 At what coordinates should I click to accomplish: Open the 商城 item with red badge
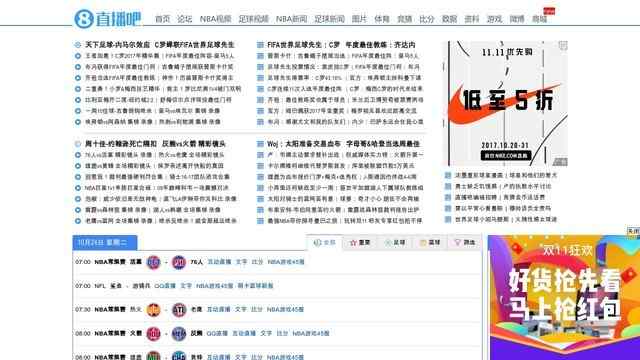540,19
